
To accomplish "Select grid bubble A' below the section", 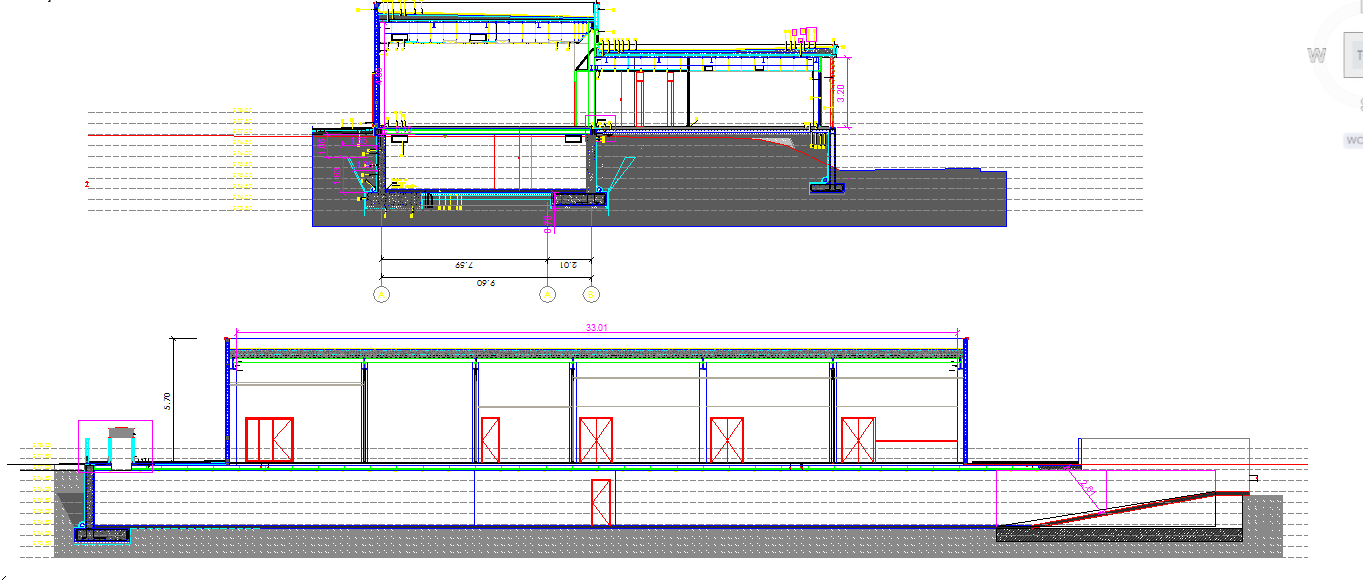I will click(548, 294).
